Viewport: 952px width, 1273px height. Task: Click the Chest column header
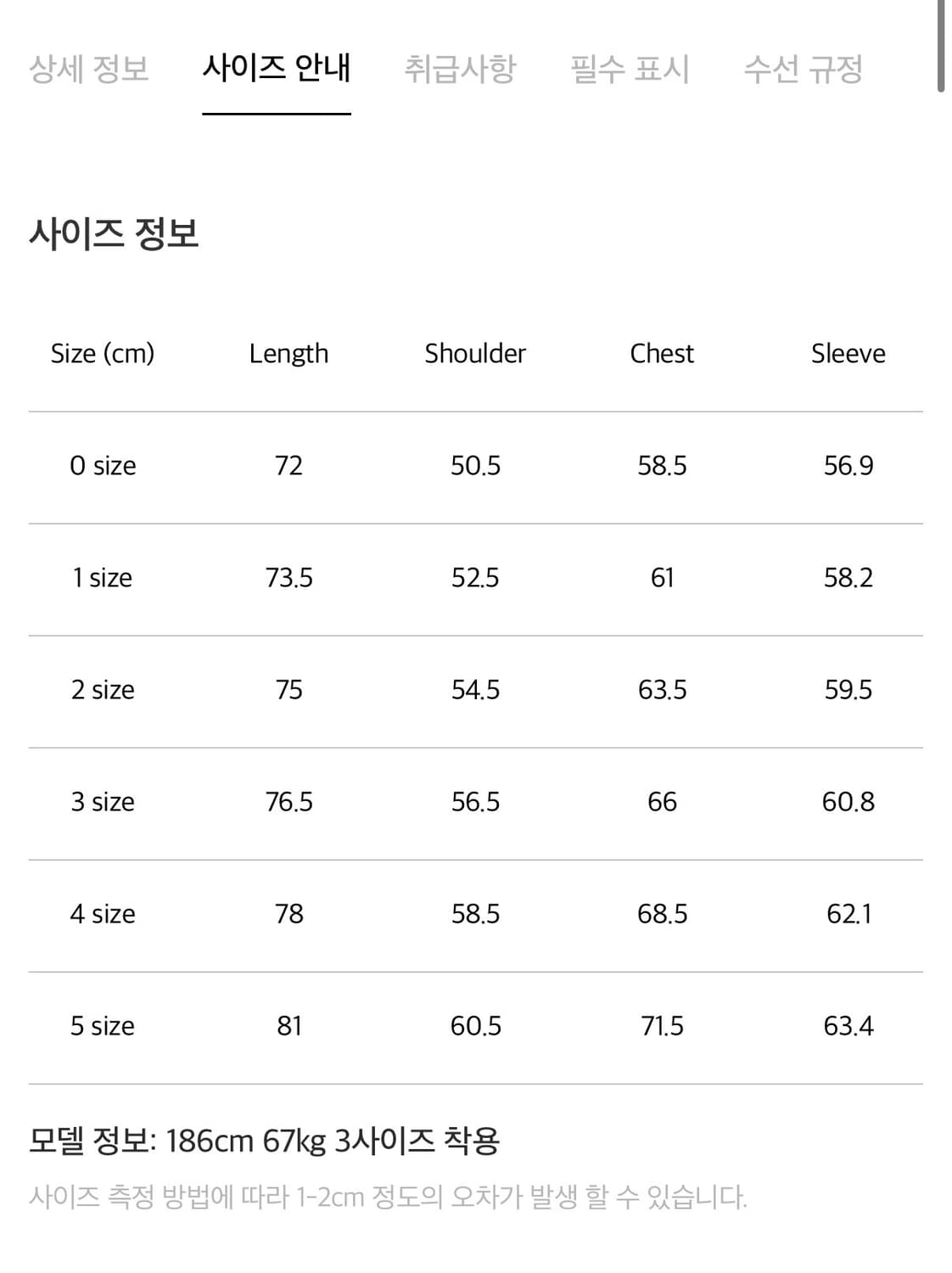click(662, 354)
